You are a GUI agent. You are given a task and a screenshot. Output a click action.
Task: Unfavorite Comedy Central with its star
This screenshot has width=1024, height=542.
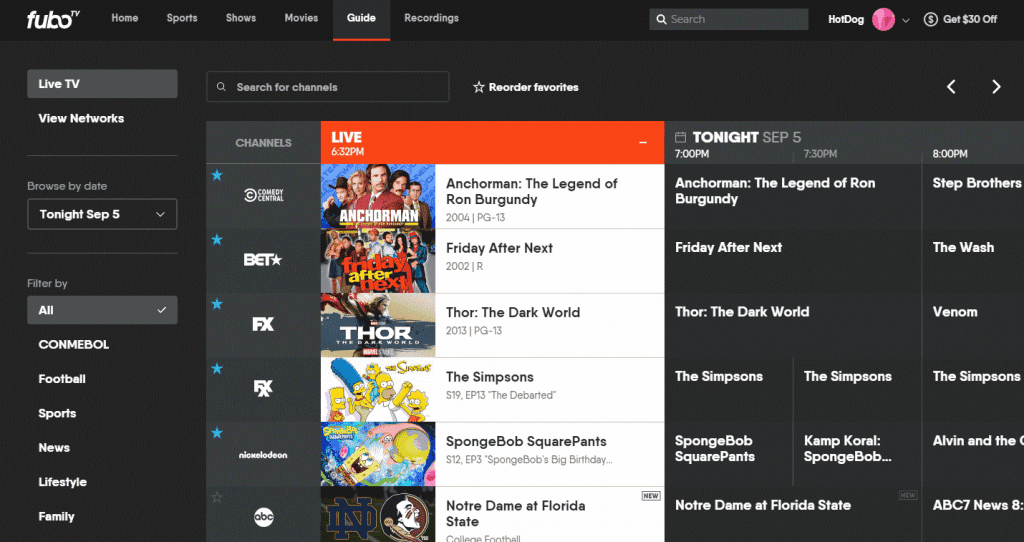point(216,176)
